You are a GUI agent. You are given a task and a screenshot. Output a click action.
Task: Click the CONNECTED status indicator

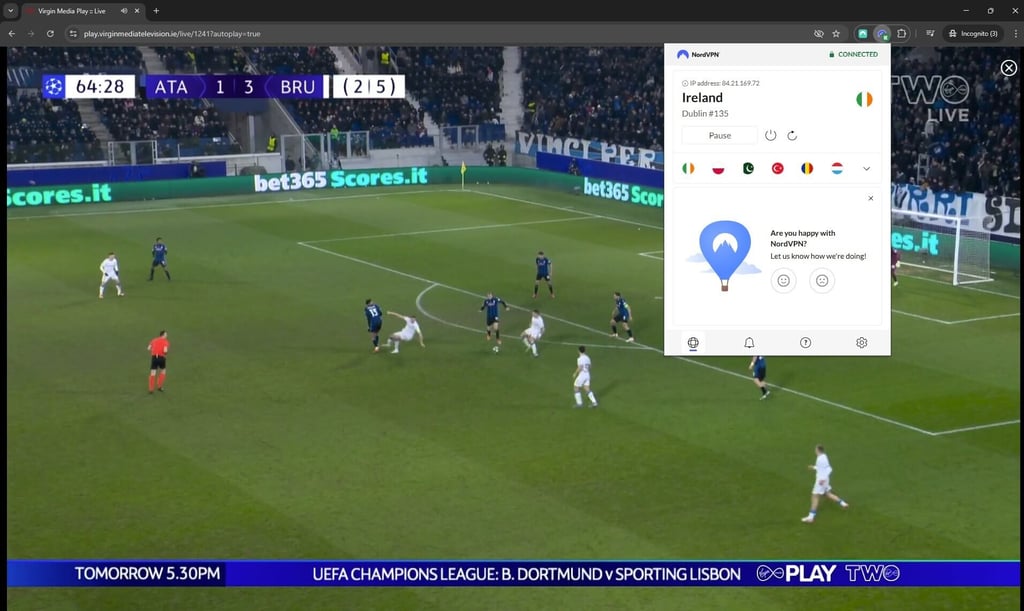[854, 55]
